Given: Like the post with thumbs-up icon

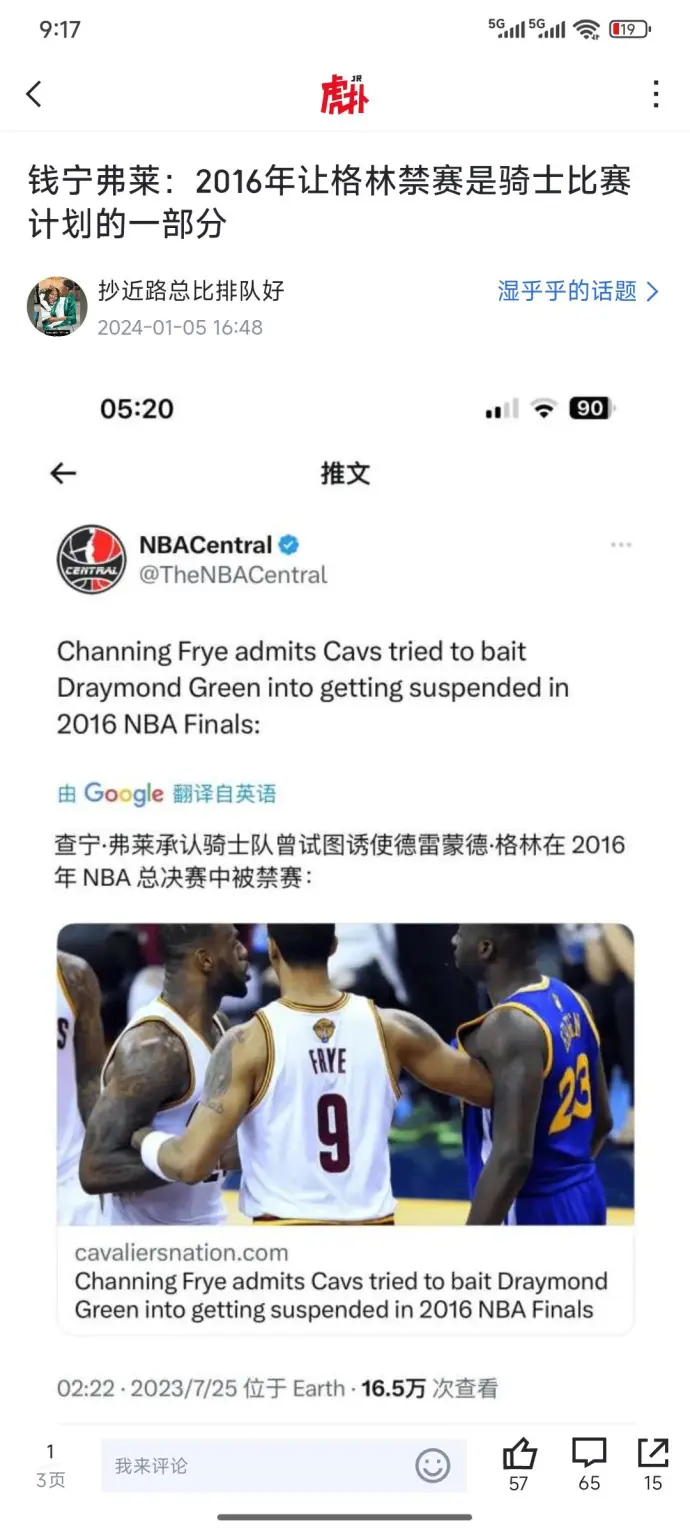Looking at the screenshot, I should (519, 1454).
